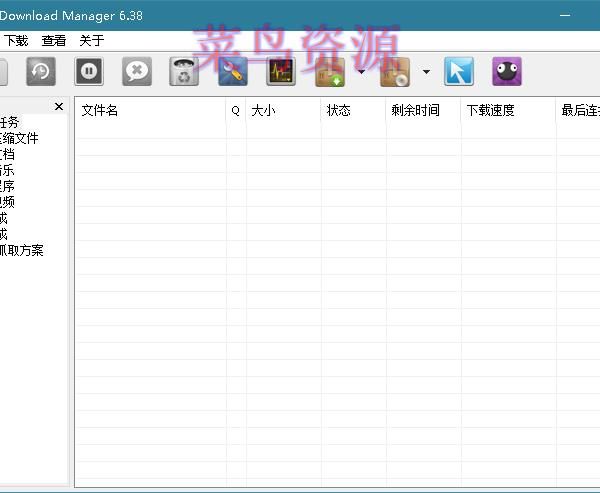Screen dimensions: 600x493
Task: Click the Stop Queue box icon
Action: tap(395, 71)
